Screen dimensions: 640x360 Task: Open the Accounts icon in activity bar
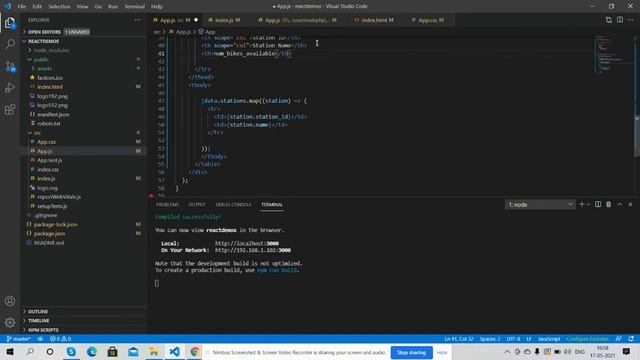coord(10,301)
